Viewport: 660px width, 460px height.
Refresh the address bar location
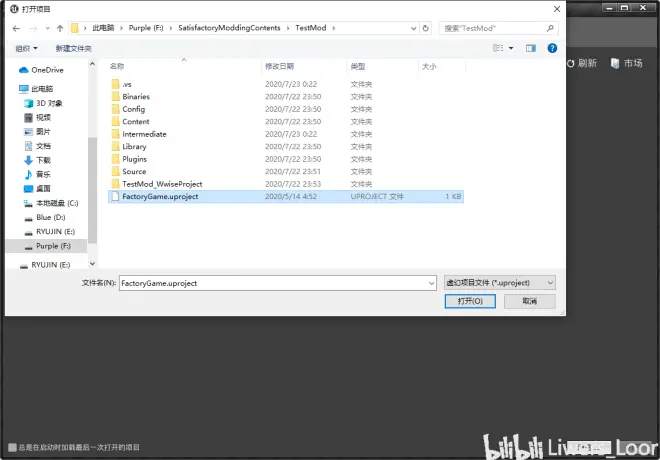[426, 28]
